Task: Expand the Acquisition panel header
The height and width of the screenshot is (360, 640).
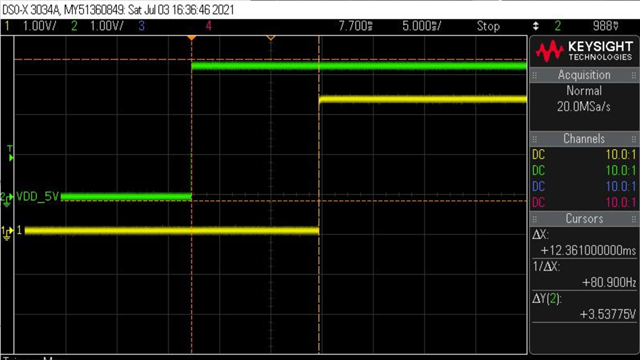Action: [x=584, y=75]
